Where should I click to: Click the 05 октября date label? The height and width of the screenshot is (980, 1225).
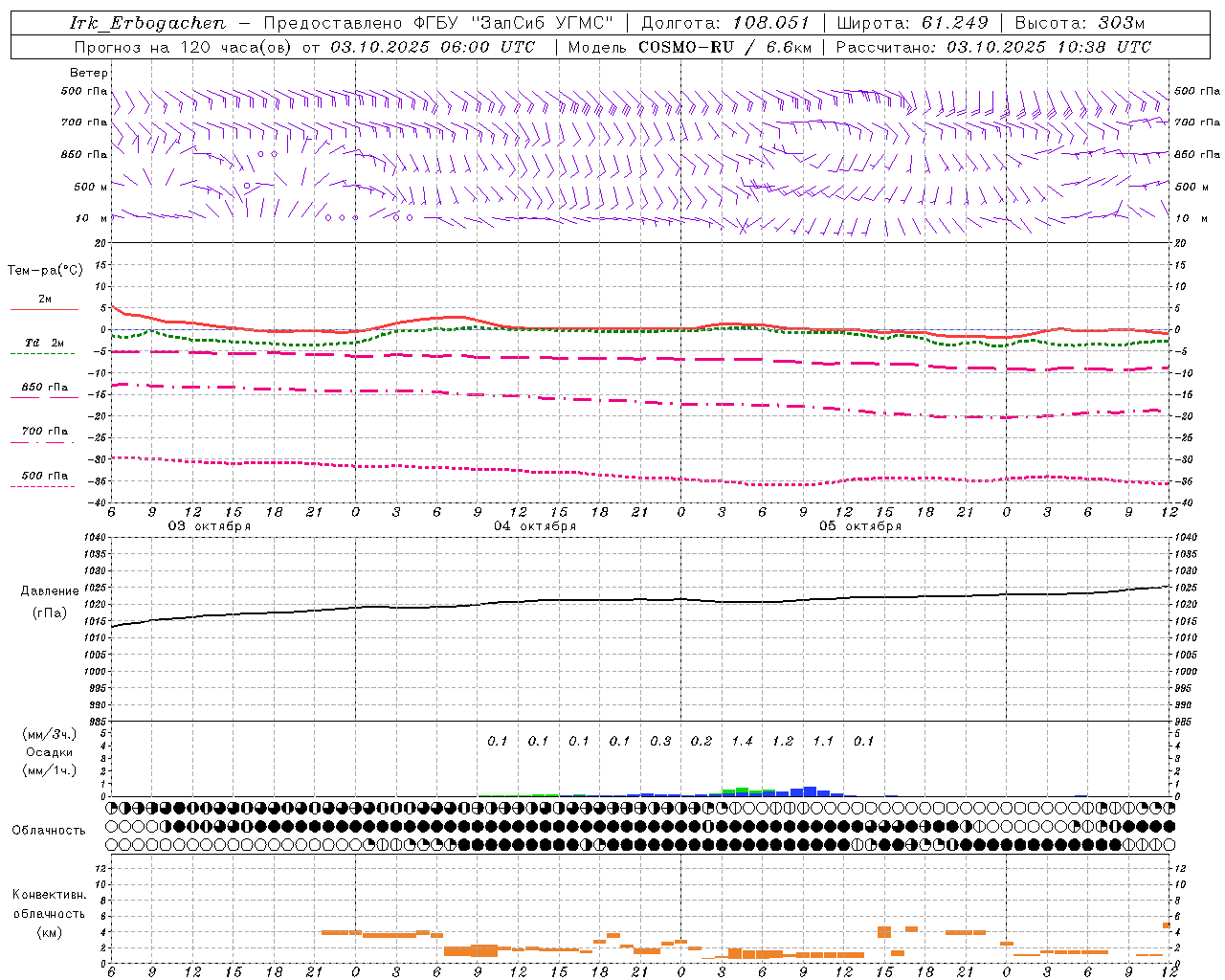click(x=860, y=526)
